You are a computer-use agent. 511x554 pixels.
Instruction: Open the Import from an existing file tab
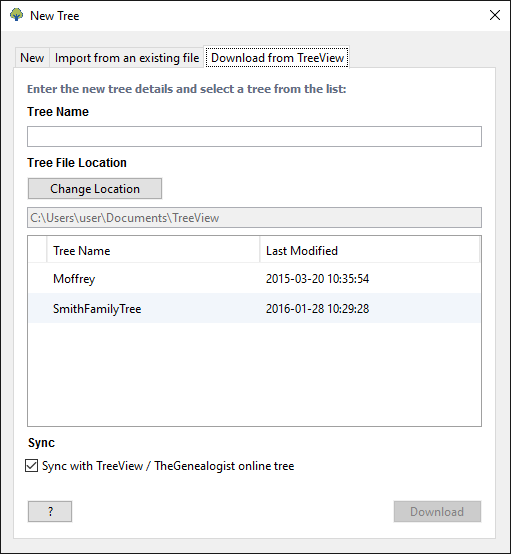[127, 58]
